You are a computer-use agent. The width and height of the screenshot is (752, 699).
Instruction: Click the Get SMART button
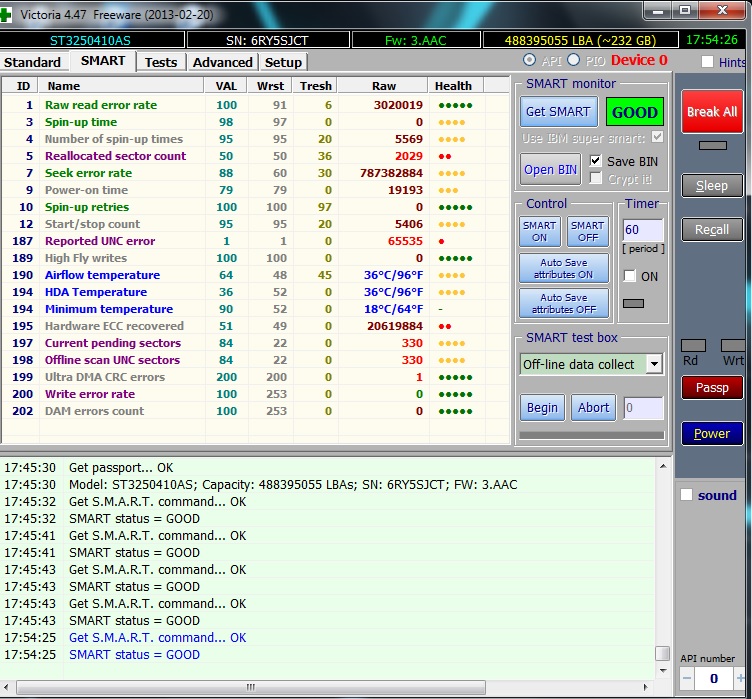(559, 112)
